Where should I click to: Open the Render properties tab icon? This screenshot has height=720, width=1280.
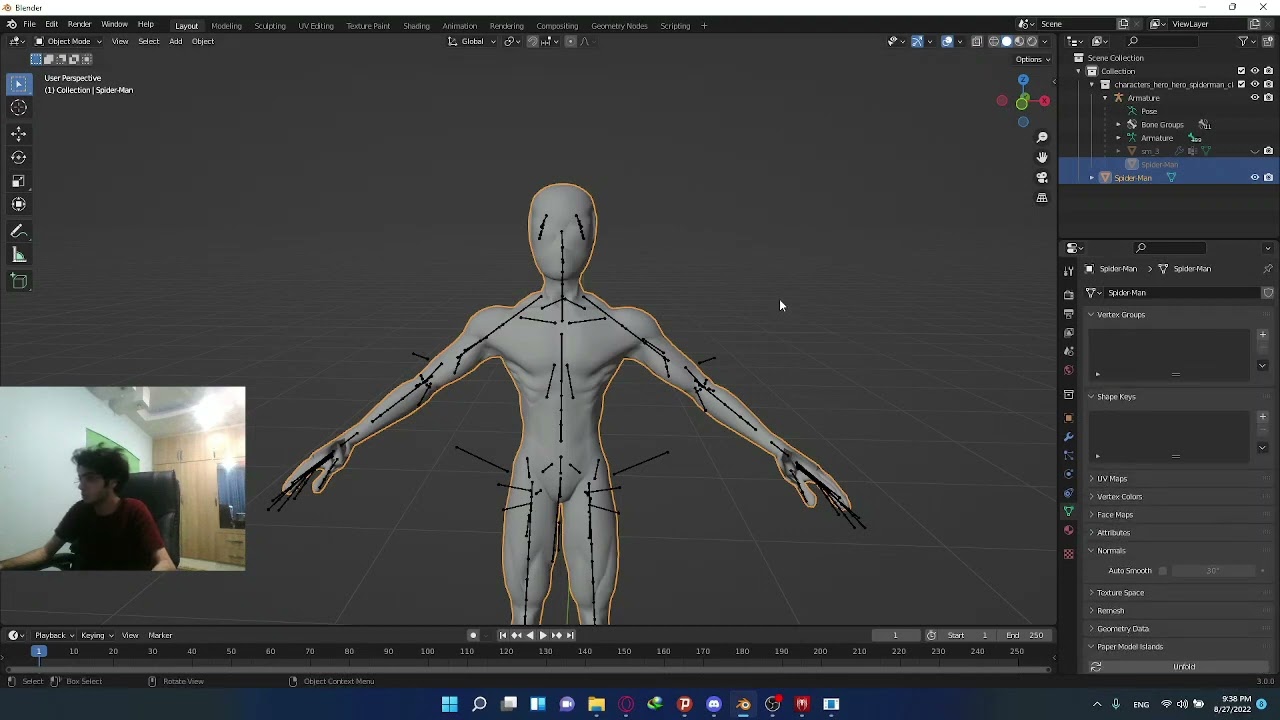(1069, 295)
